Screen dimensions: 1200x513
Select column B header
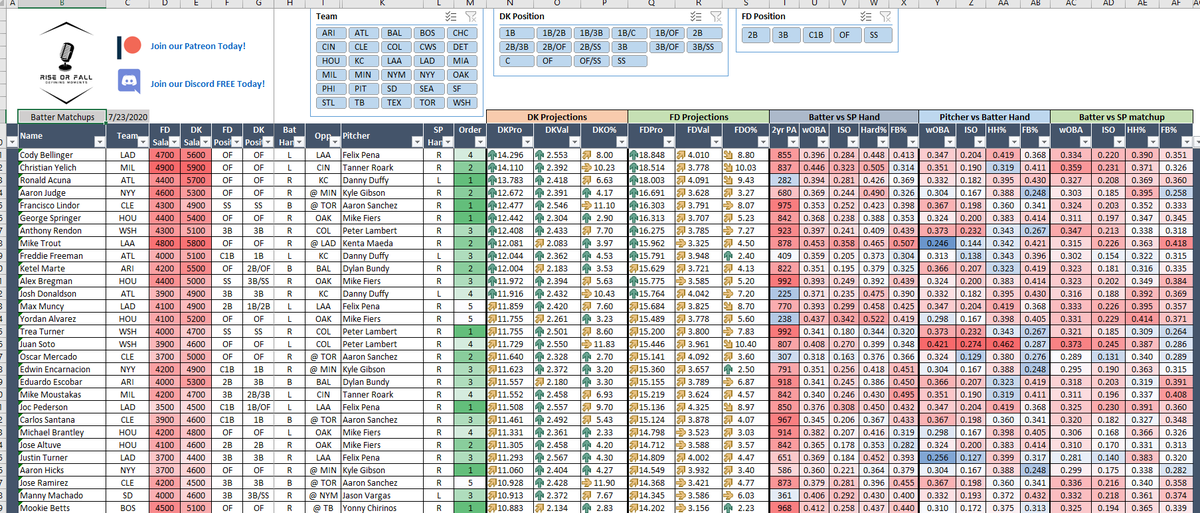pos(60,4)
